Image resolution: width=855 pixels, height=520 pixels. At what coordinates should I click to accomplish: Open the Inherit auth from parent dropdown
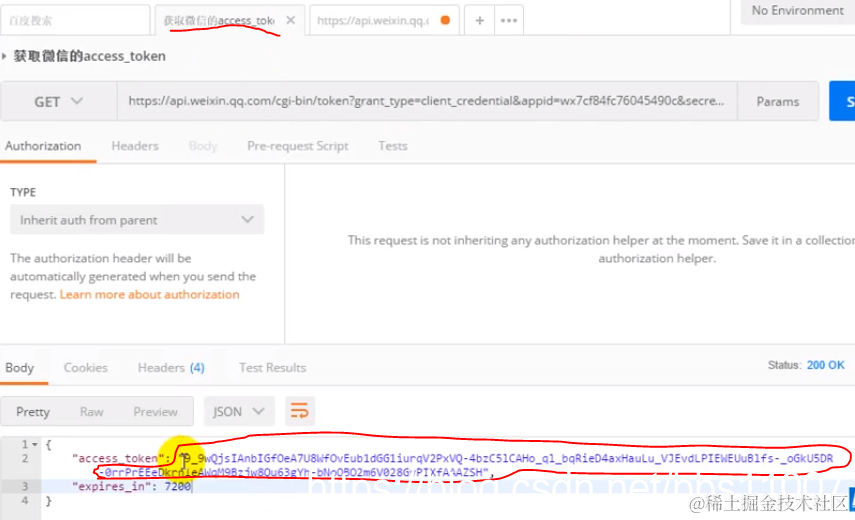137,220
